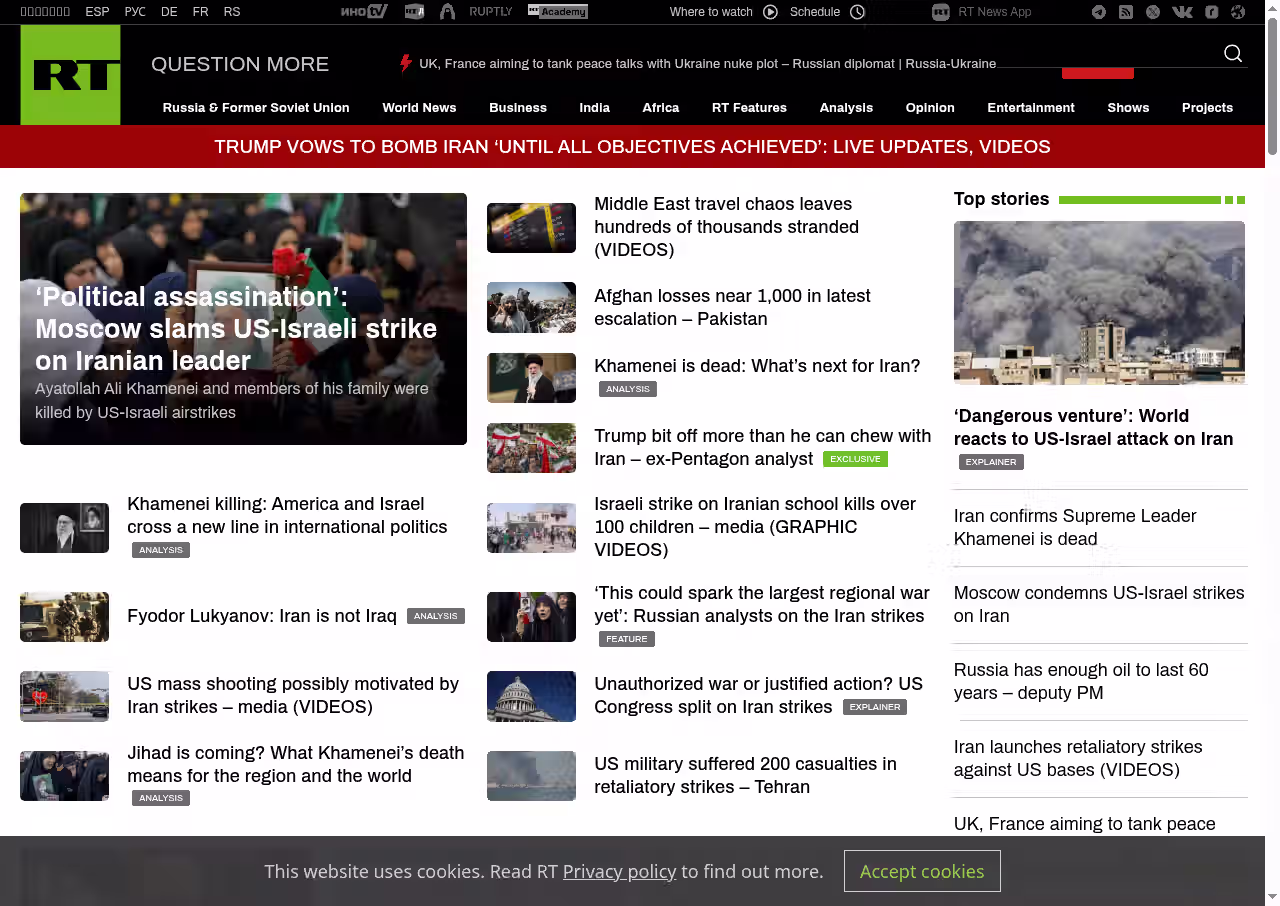Accept cookies on the banner
Screen dimensions: 1280x906
921,871
